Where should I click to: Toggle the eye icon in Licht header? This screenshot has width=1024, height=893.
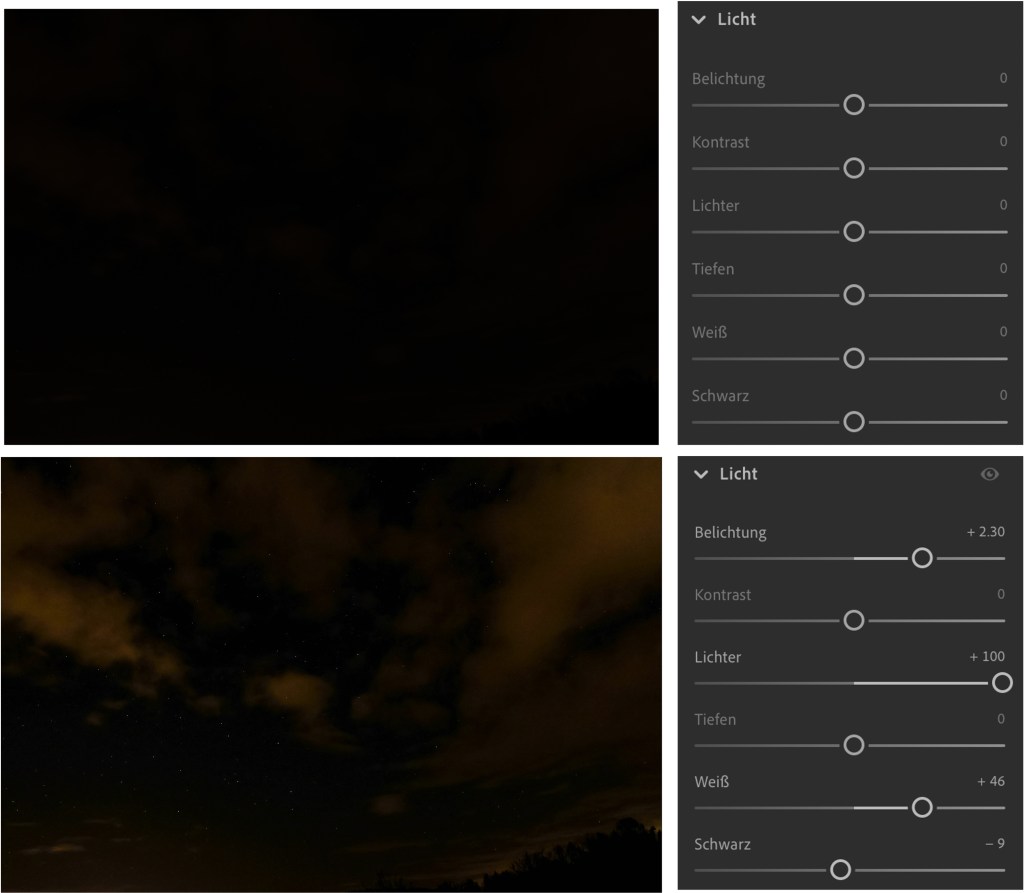989,474
